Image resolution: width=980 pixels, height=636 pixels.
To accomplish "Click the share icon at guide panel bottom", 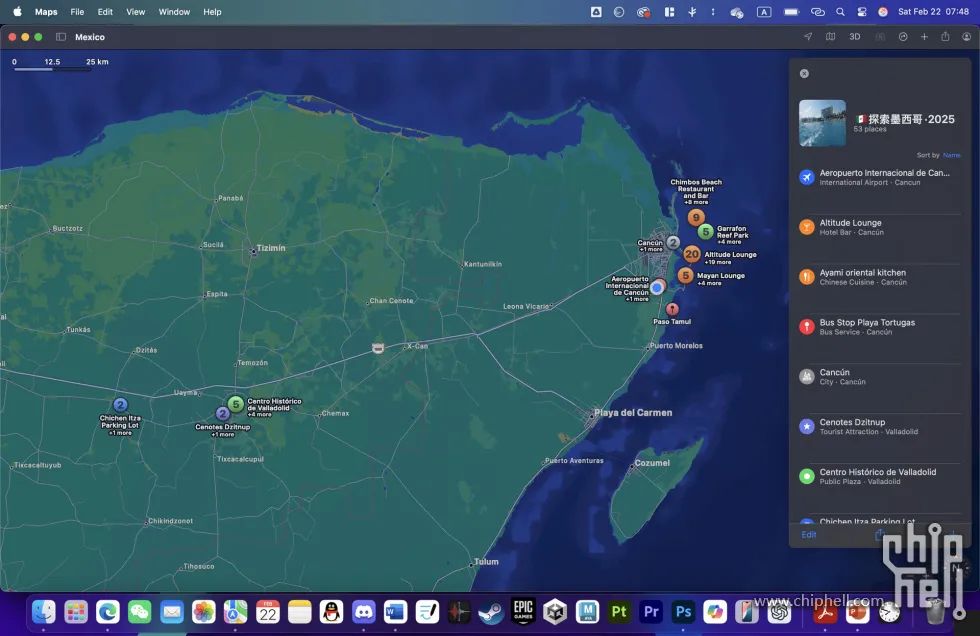I will 879,534.
